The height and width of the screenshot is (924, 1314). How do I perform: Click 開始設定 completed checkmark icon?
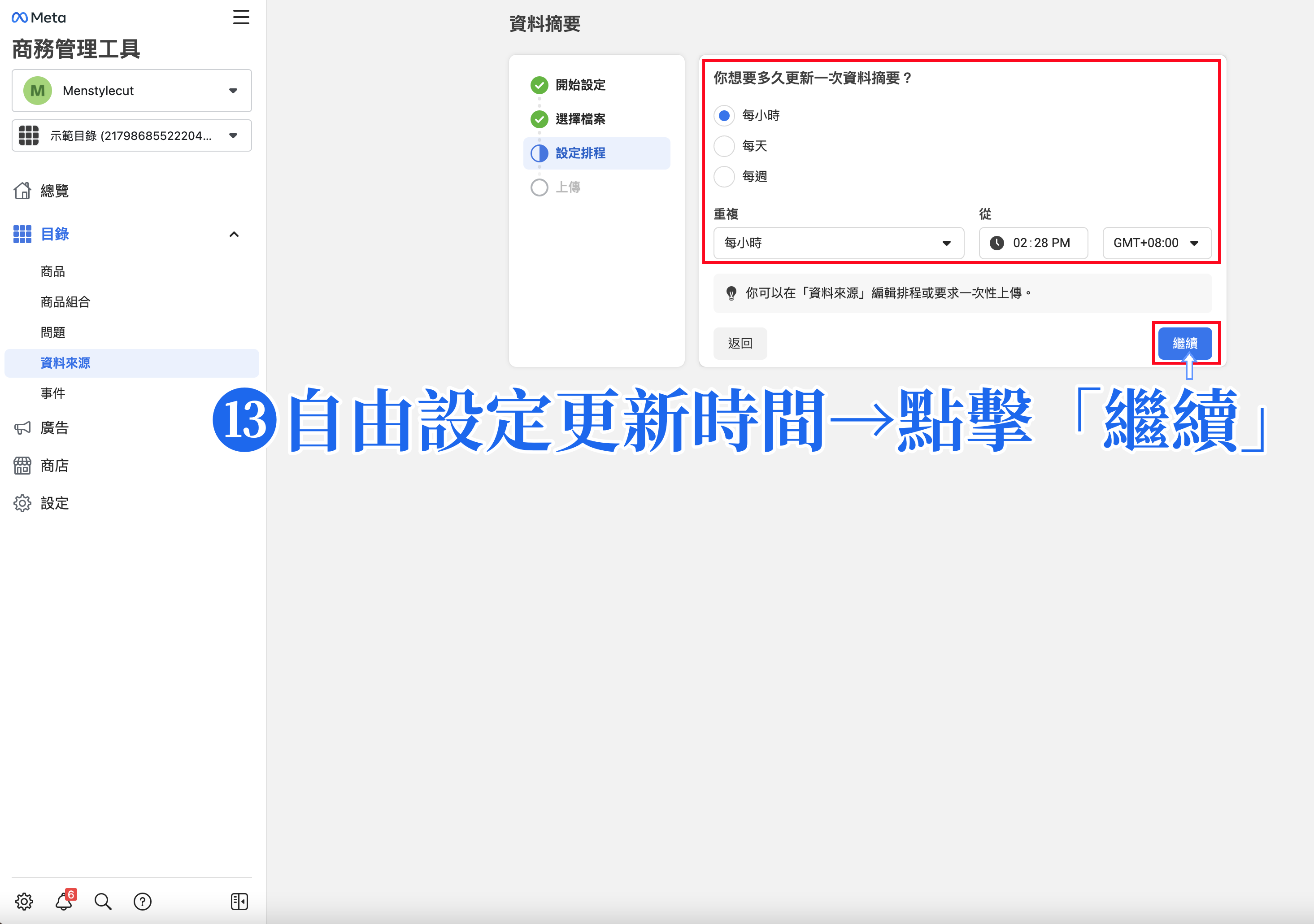[539, 85]
